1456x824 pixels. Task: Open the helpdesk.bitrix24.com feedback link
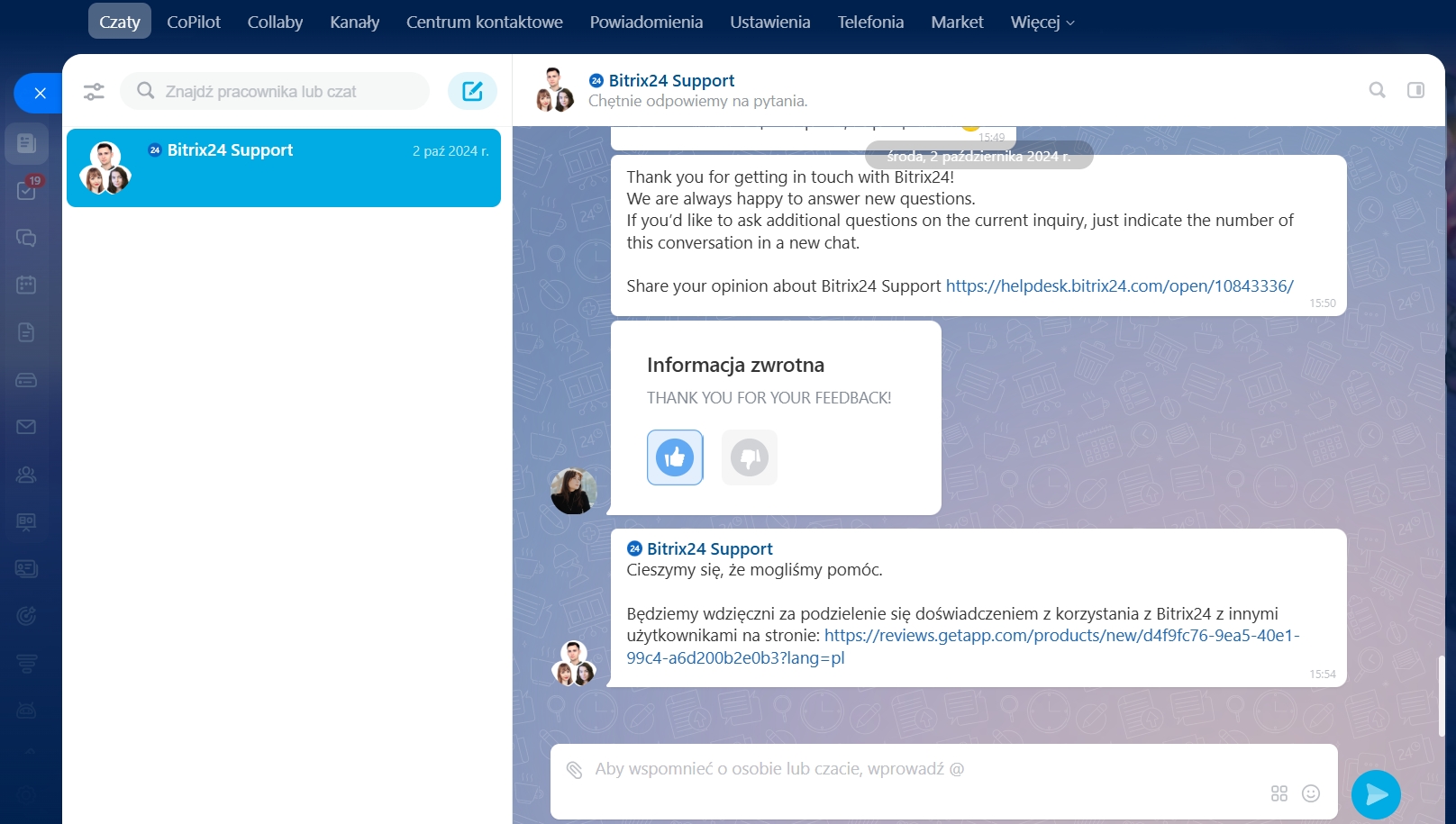pos(1119,286)
